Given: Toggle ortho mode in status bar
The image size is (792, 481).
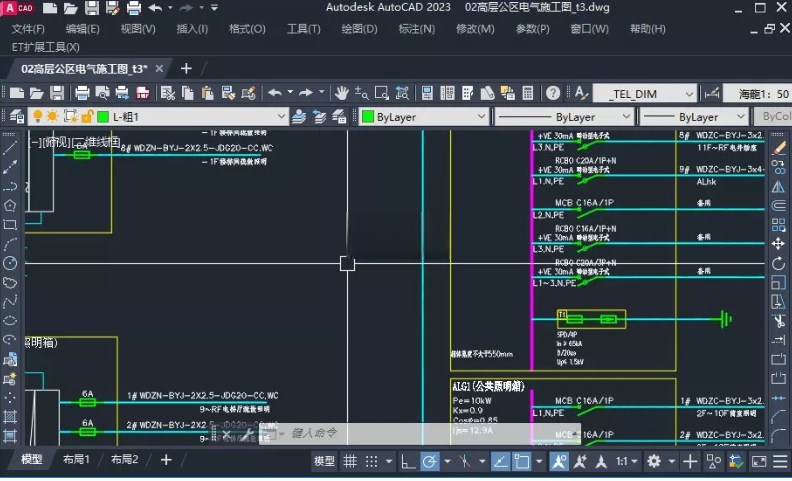Looking at the screenshot, I should coord(408,461).
